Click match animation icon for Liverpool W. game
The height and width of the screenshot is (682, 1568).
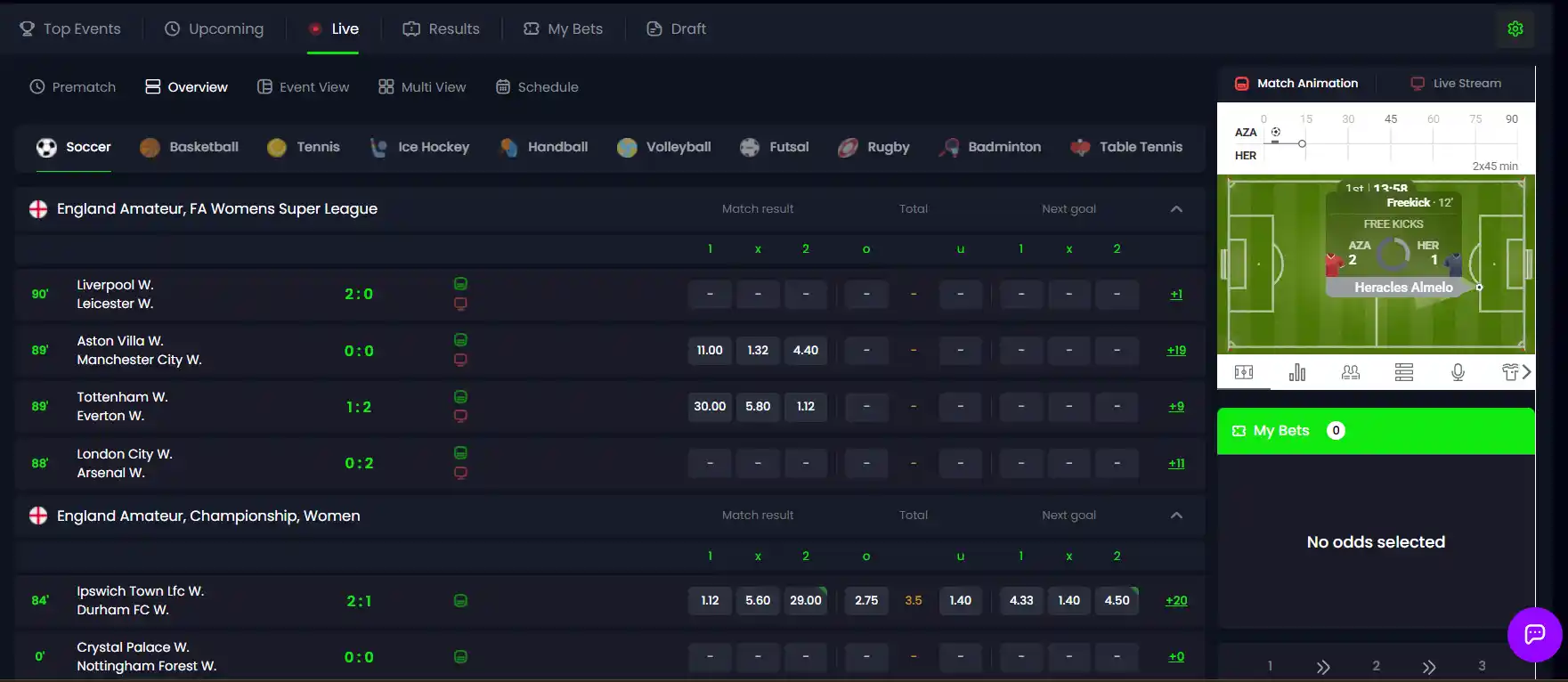[460, 284]
